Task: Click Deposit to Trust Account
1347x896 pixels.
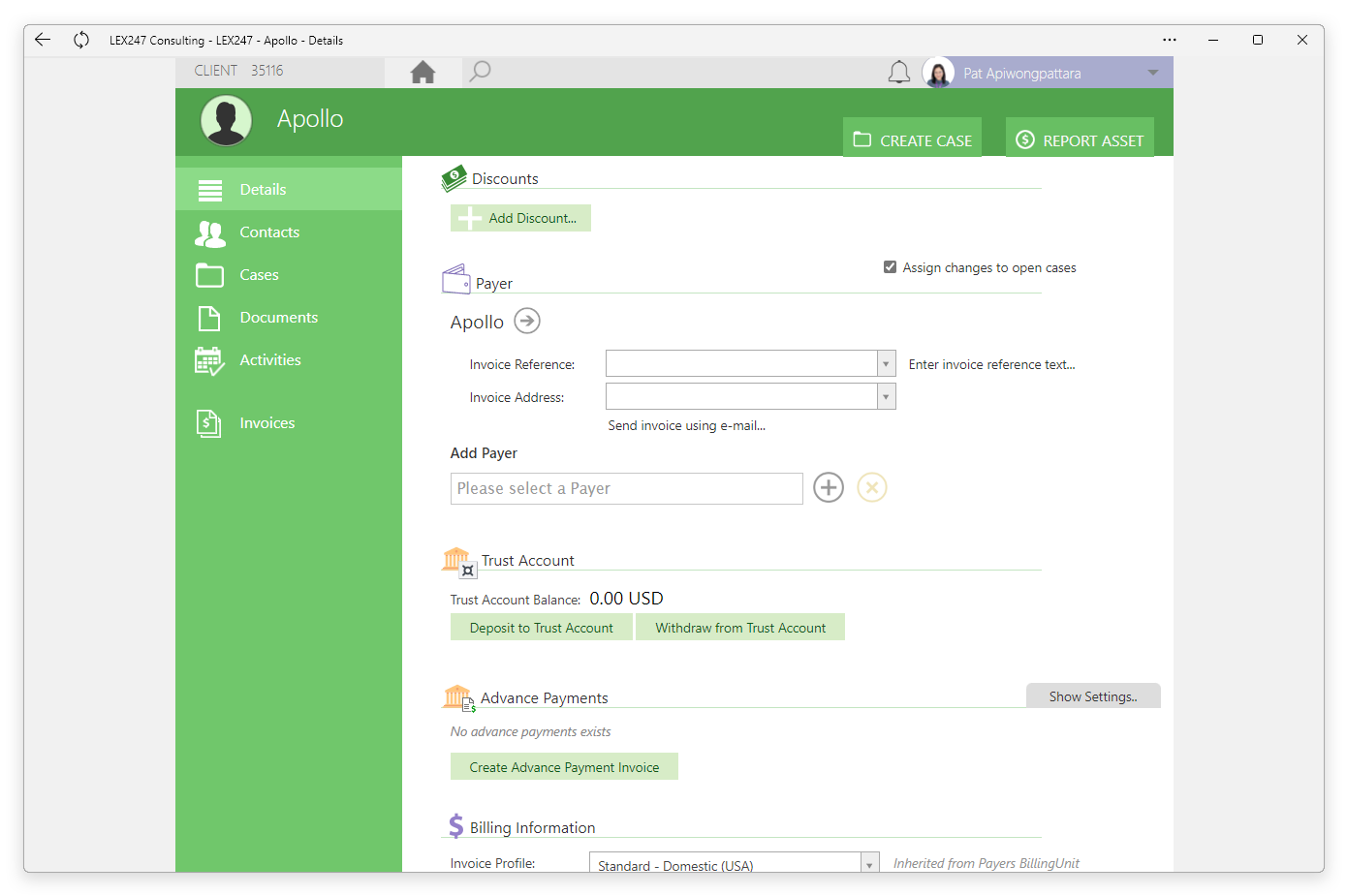Action: 541,628
